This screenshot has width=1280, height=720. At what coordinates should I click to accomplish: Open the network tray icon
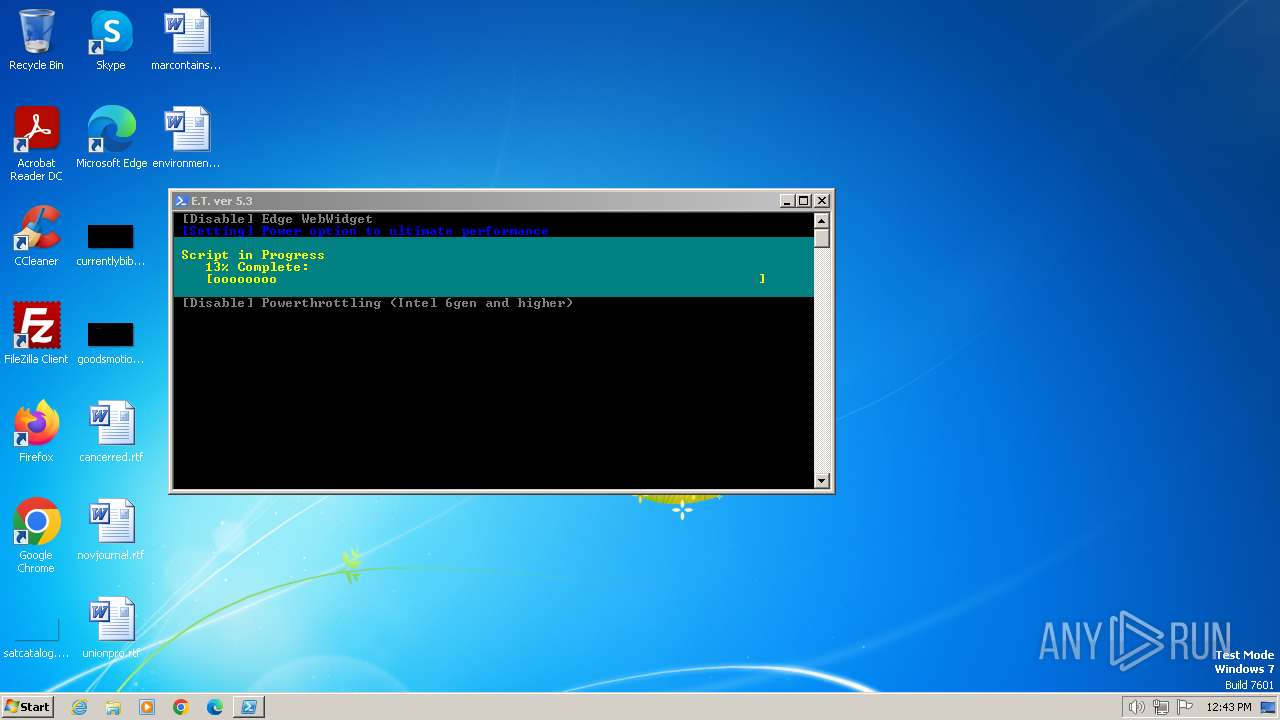[x=1161, y=707]
